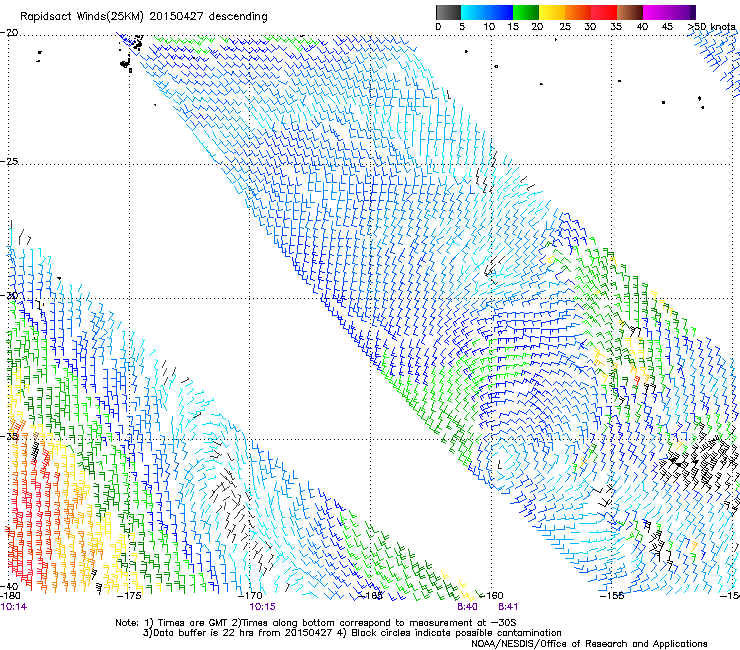The image size is (740, 650).
Task: Select the '-40' latitude axis label
Action: 9,586
